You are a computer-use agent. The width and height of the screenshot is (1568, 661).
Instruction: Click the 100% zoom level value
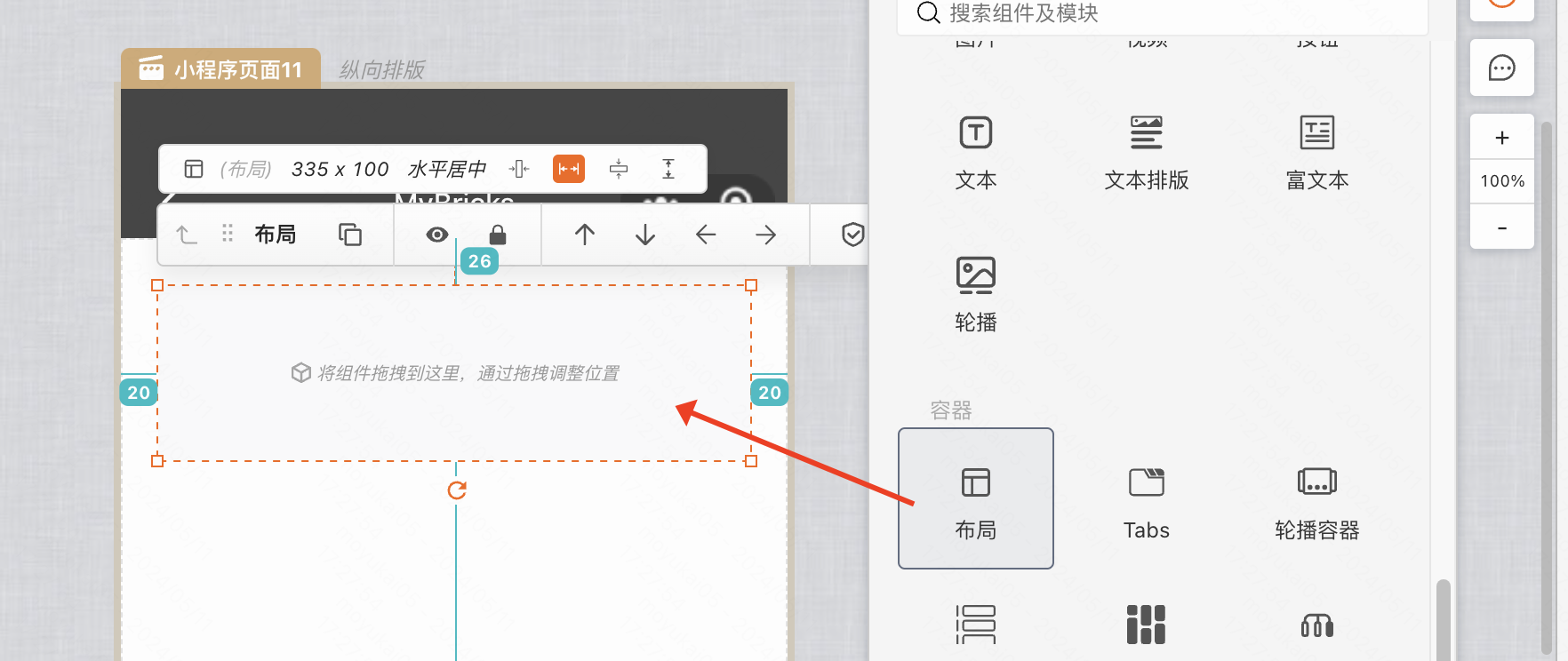1502,181
